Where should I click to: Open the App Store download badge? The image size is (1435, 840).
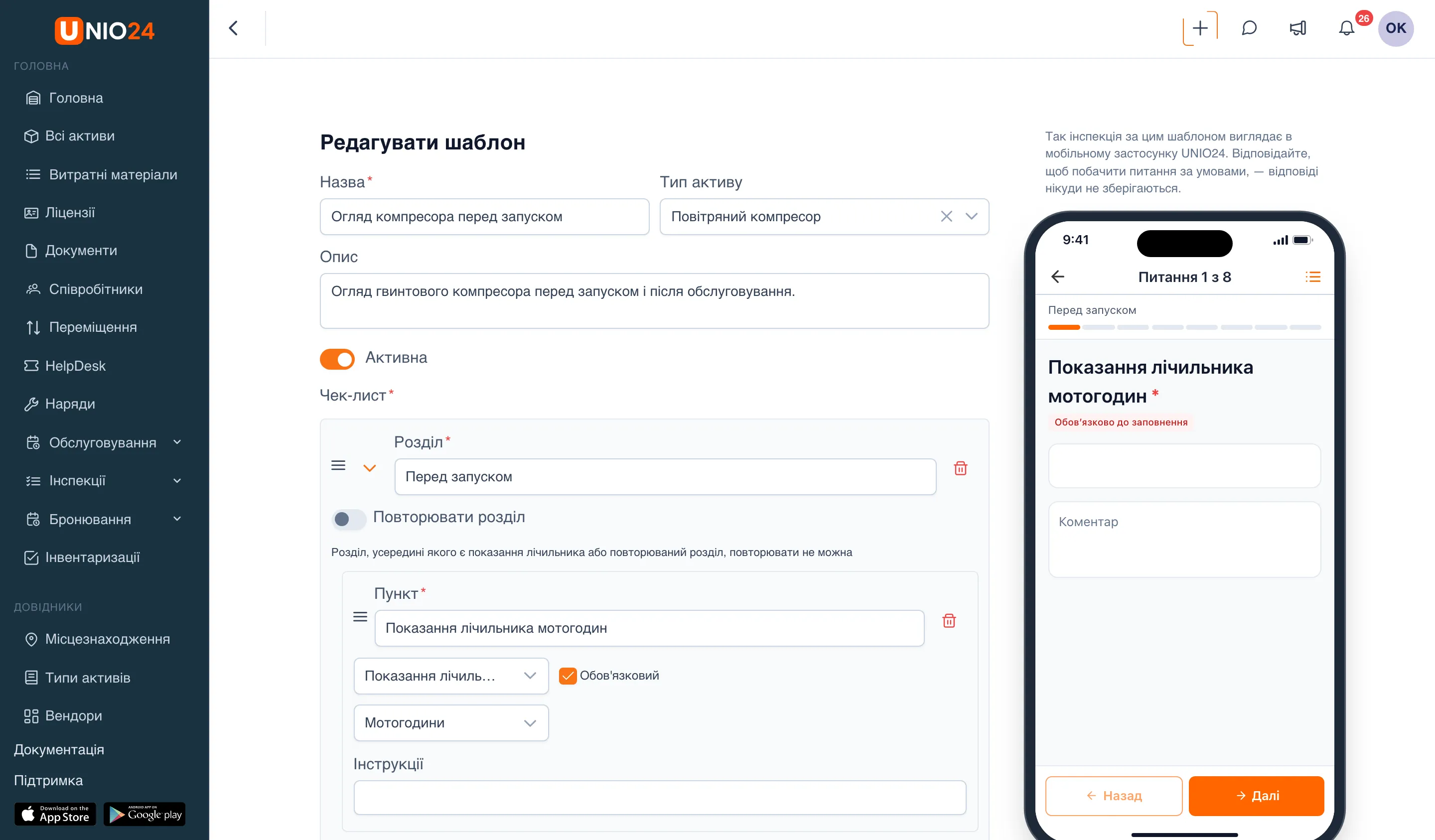coord(55,814)
